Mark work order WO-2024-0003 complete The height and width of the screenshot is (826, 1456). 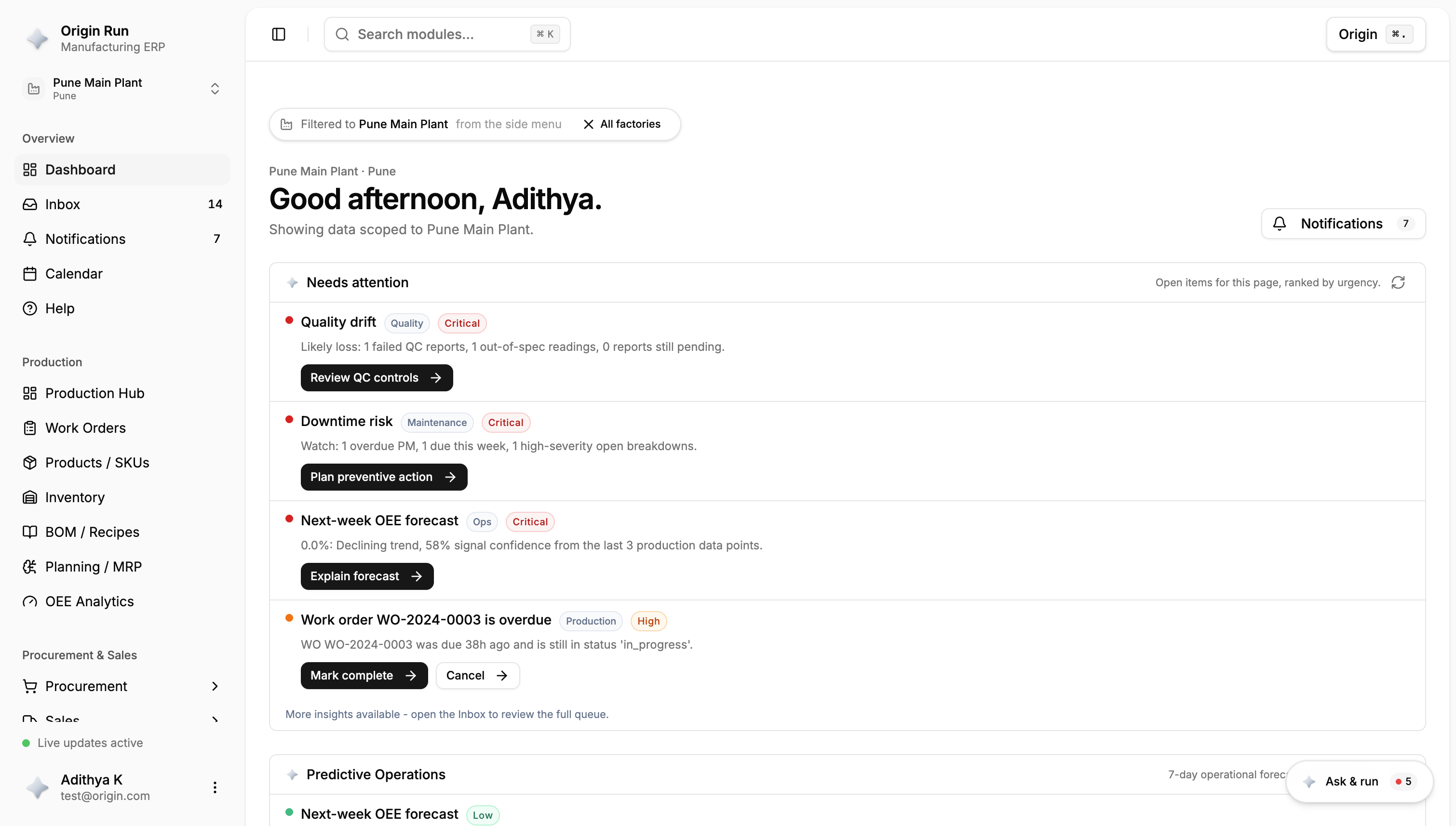364,675
